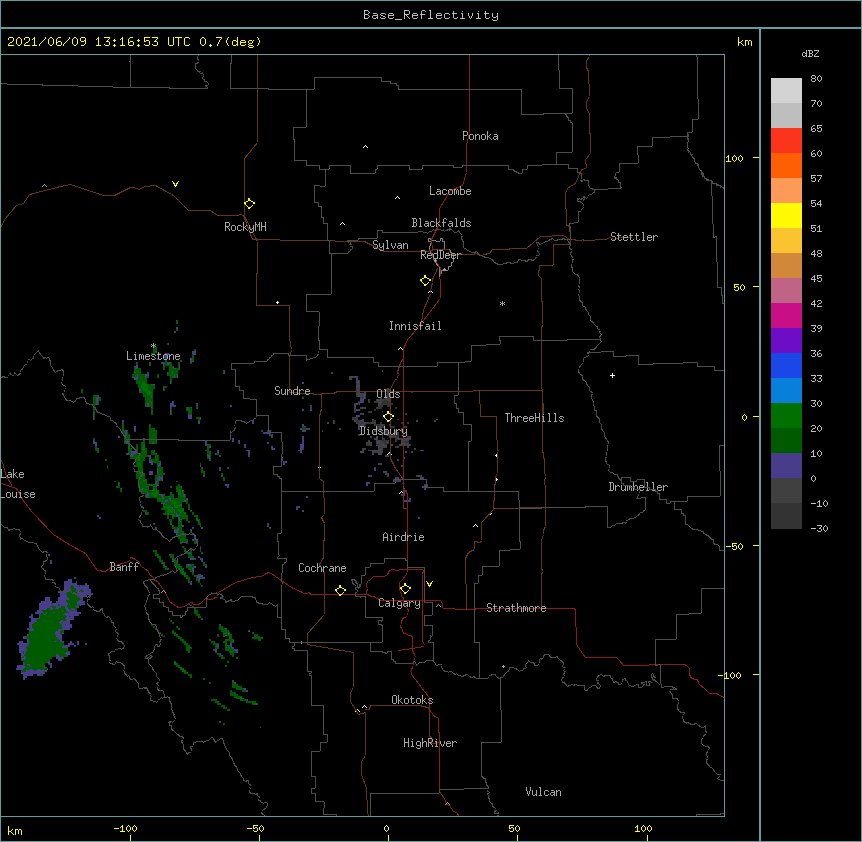The width and height of the screenshot is (862, 842).
Task: Click the Sylvan map label
Action: pos(390,245)
